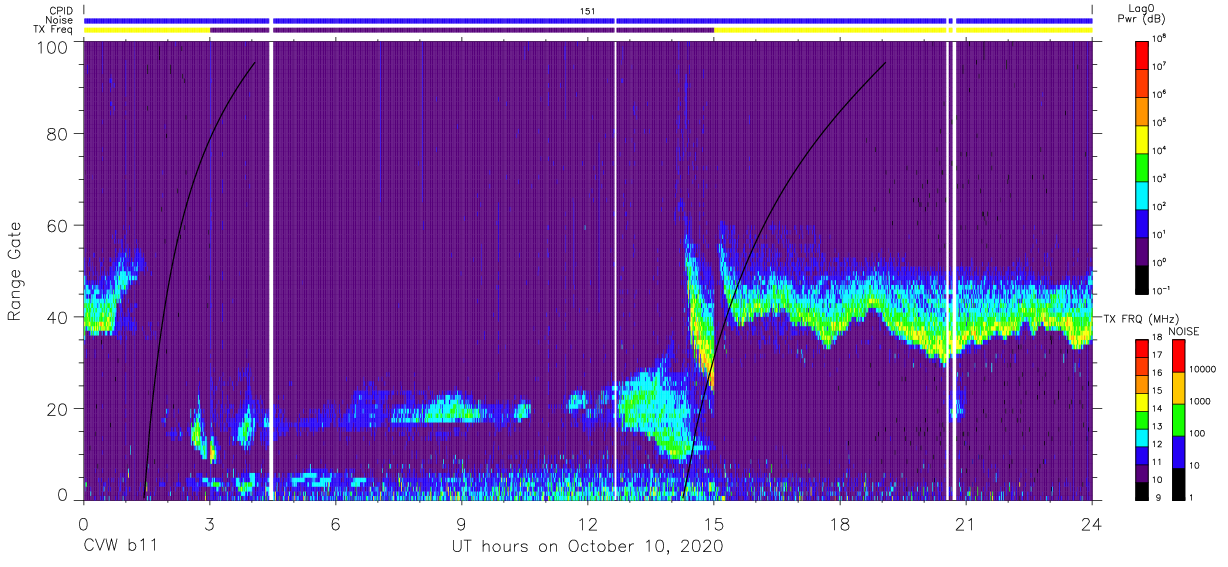The width and height of the screenshot is (1228, 567).
Task: Click the UT hours on October 10, 2020 title
Action: [x=586, y=547]
